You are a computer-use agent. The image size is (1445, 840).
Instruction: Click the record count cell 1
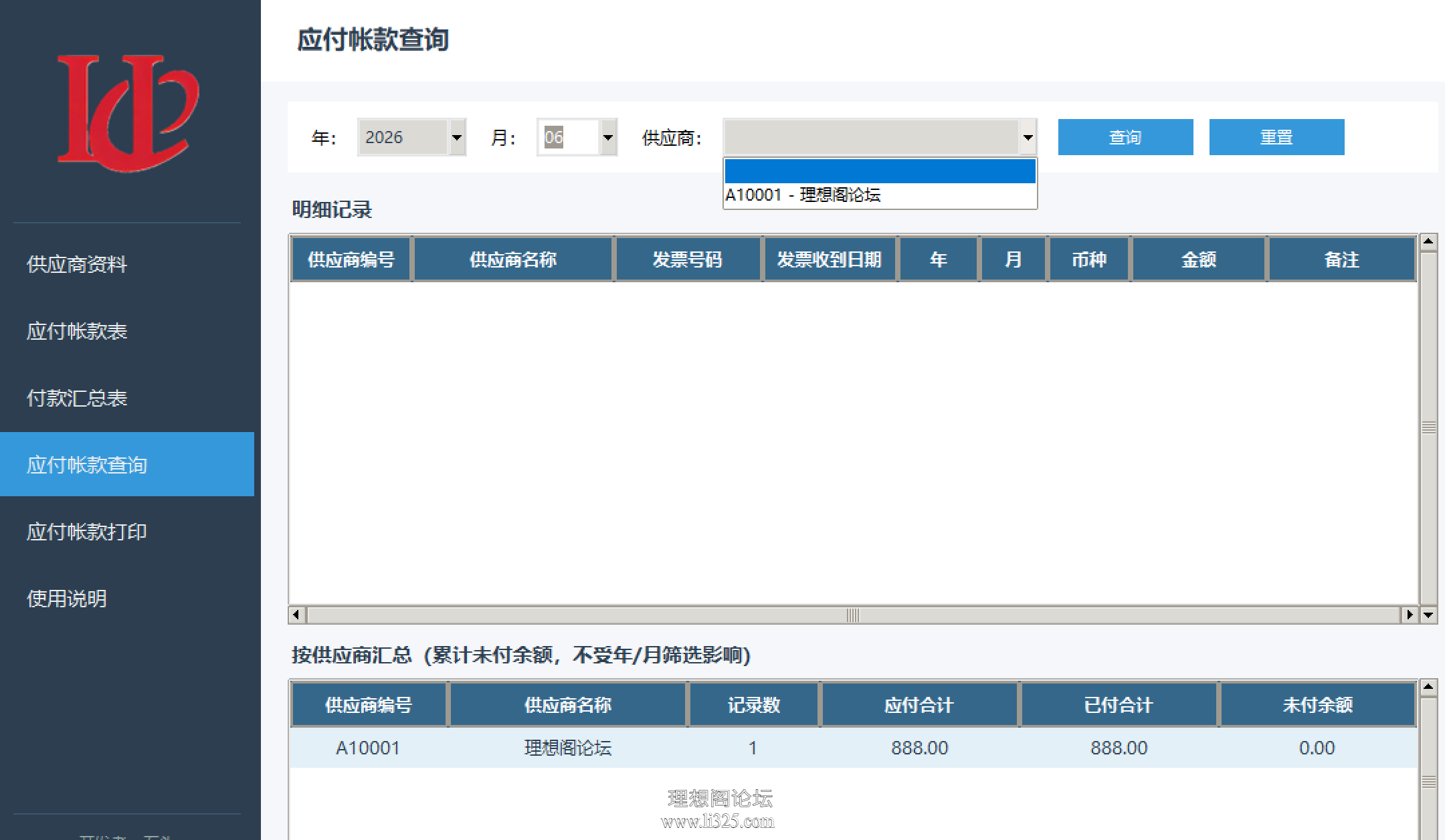tap(753, 748)
